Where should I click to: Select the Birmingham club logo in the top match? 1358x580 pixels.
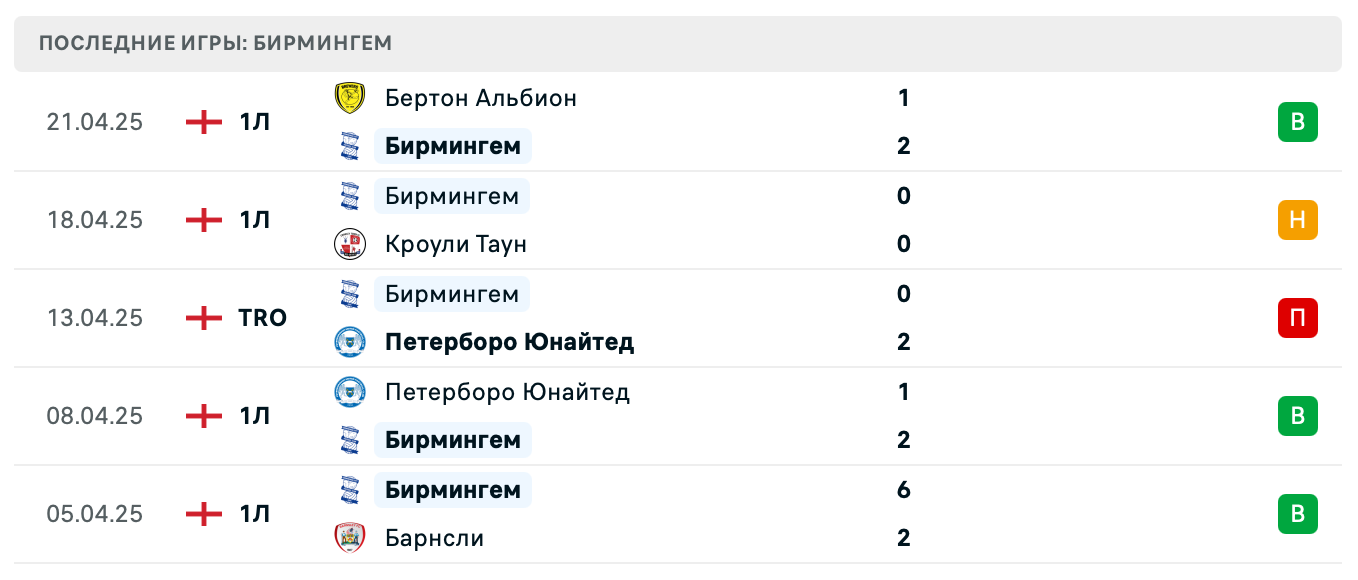(351, 145)
